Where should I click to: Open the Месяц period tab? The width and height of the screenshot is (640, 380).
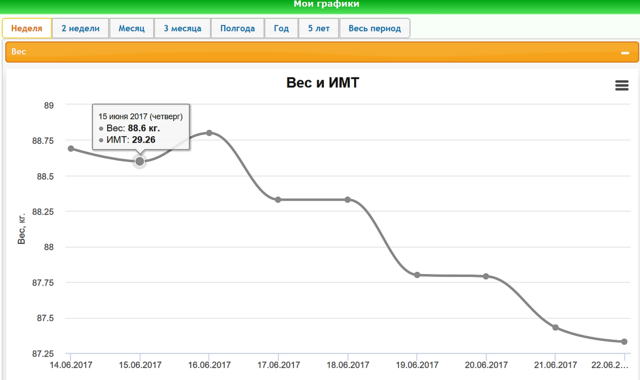click(x=131, y=28)
